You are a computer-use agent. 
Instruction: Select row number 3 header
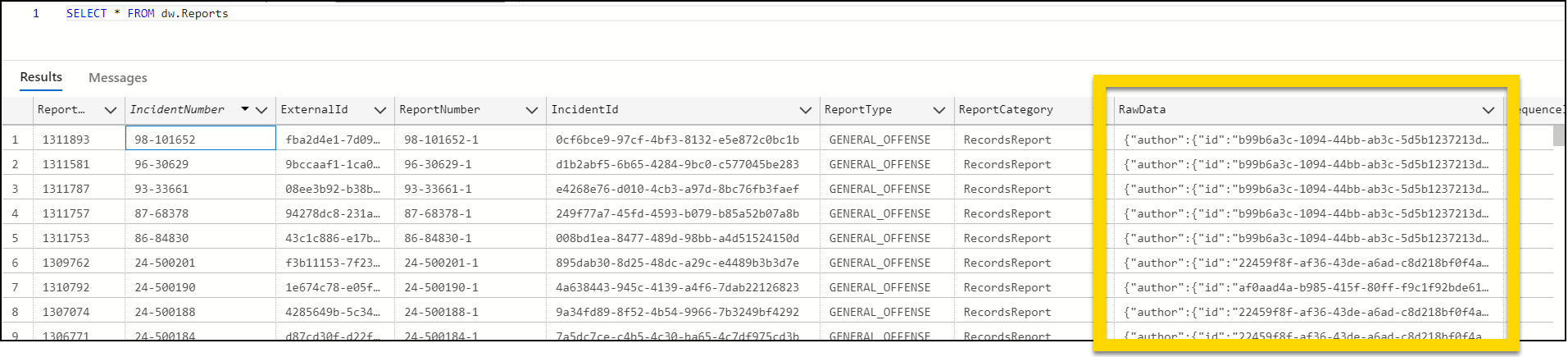(15, 189)
